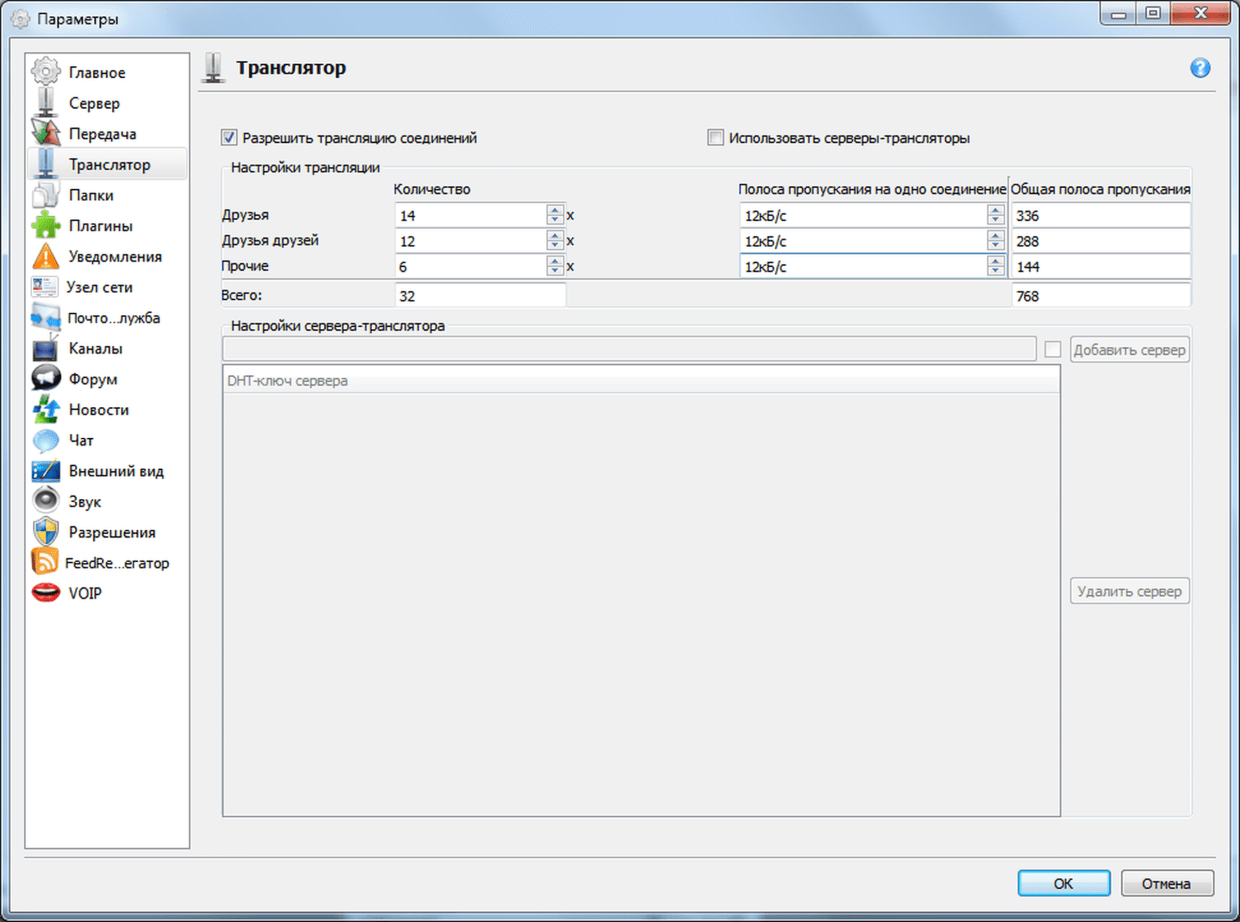Click the FeedReader RSS icon
Image resolution: width=1240 pixels, height=922 pixels.
click(46, 563)
